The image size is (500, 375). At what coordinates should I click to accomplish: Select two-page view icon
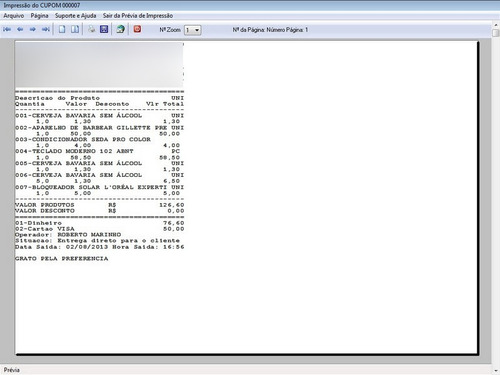(x=75, y=29)
